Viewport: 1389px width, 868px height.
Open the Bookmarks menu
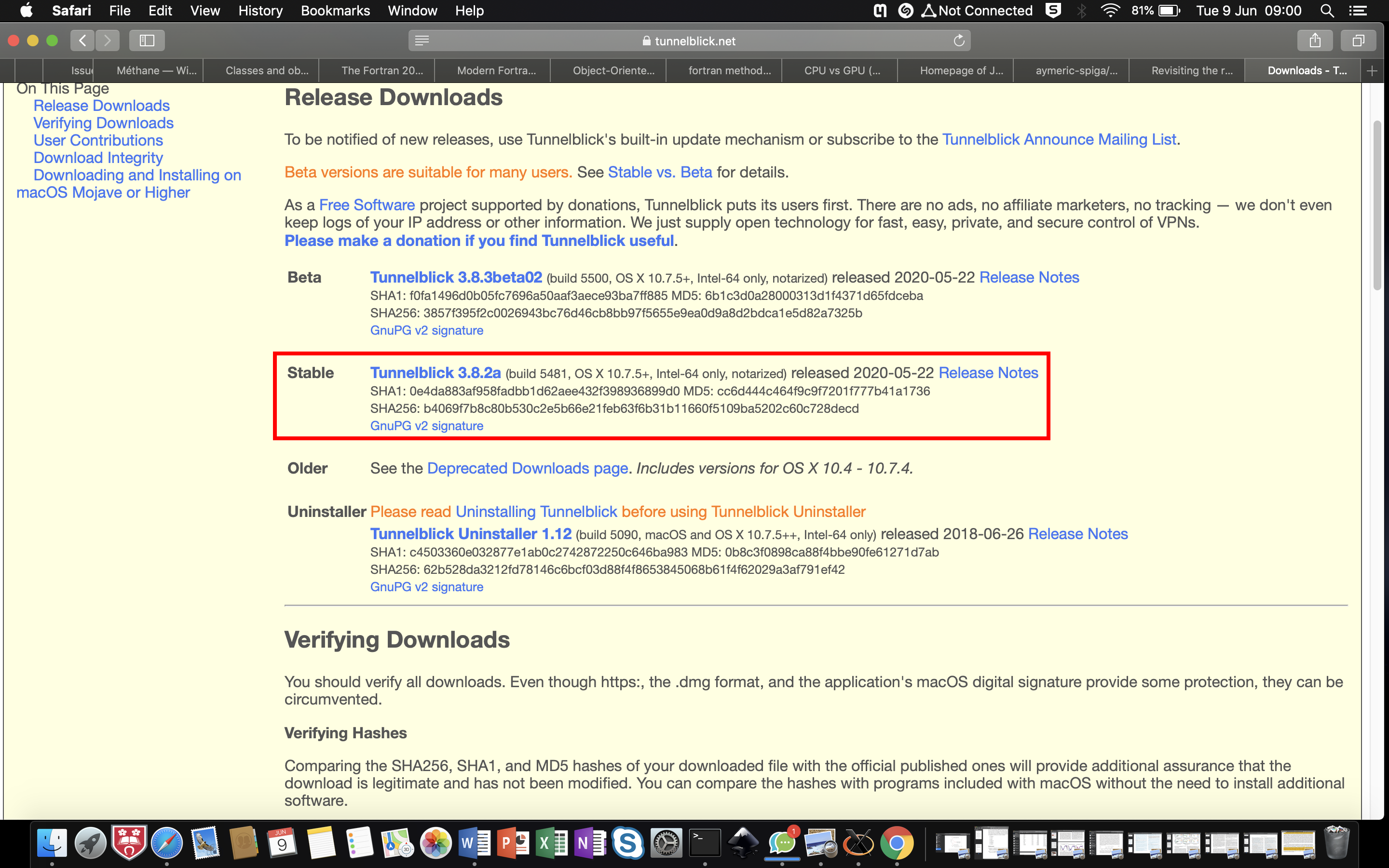pos(335,10)
